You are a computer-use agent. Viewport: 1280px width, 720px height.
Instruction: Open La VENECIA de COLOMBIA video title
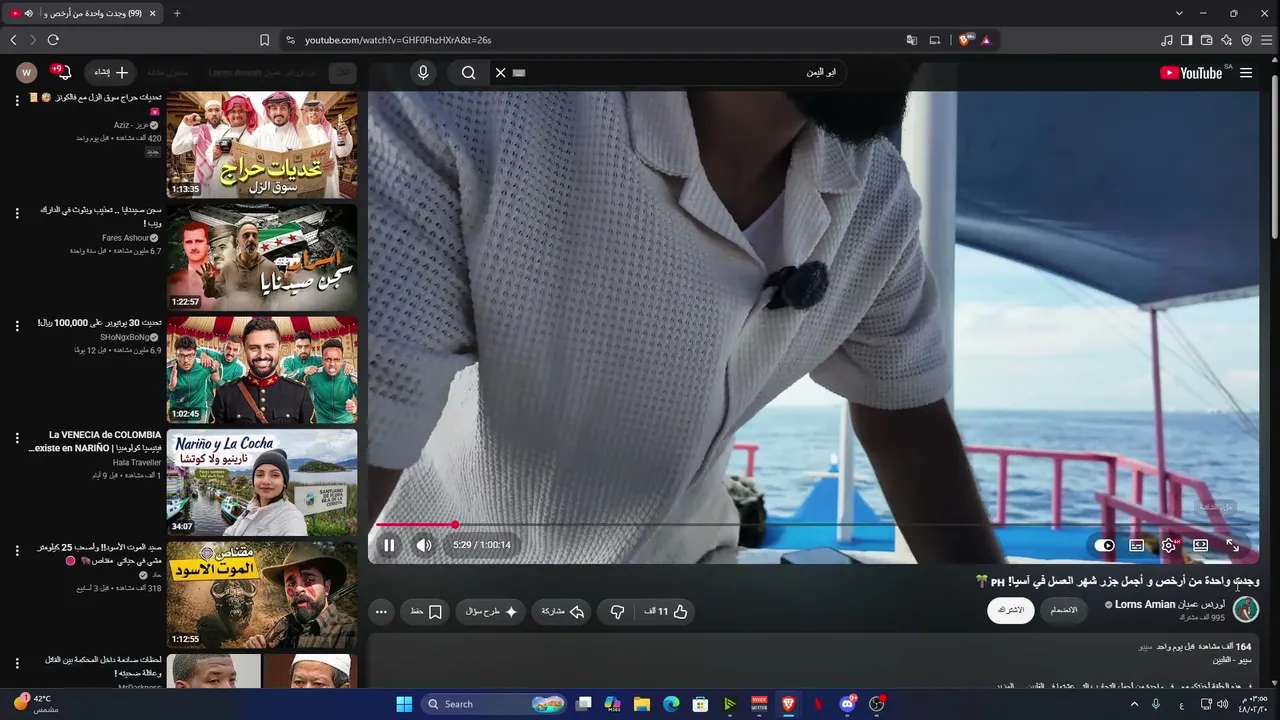click(96, 441)
